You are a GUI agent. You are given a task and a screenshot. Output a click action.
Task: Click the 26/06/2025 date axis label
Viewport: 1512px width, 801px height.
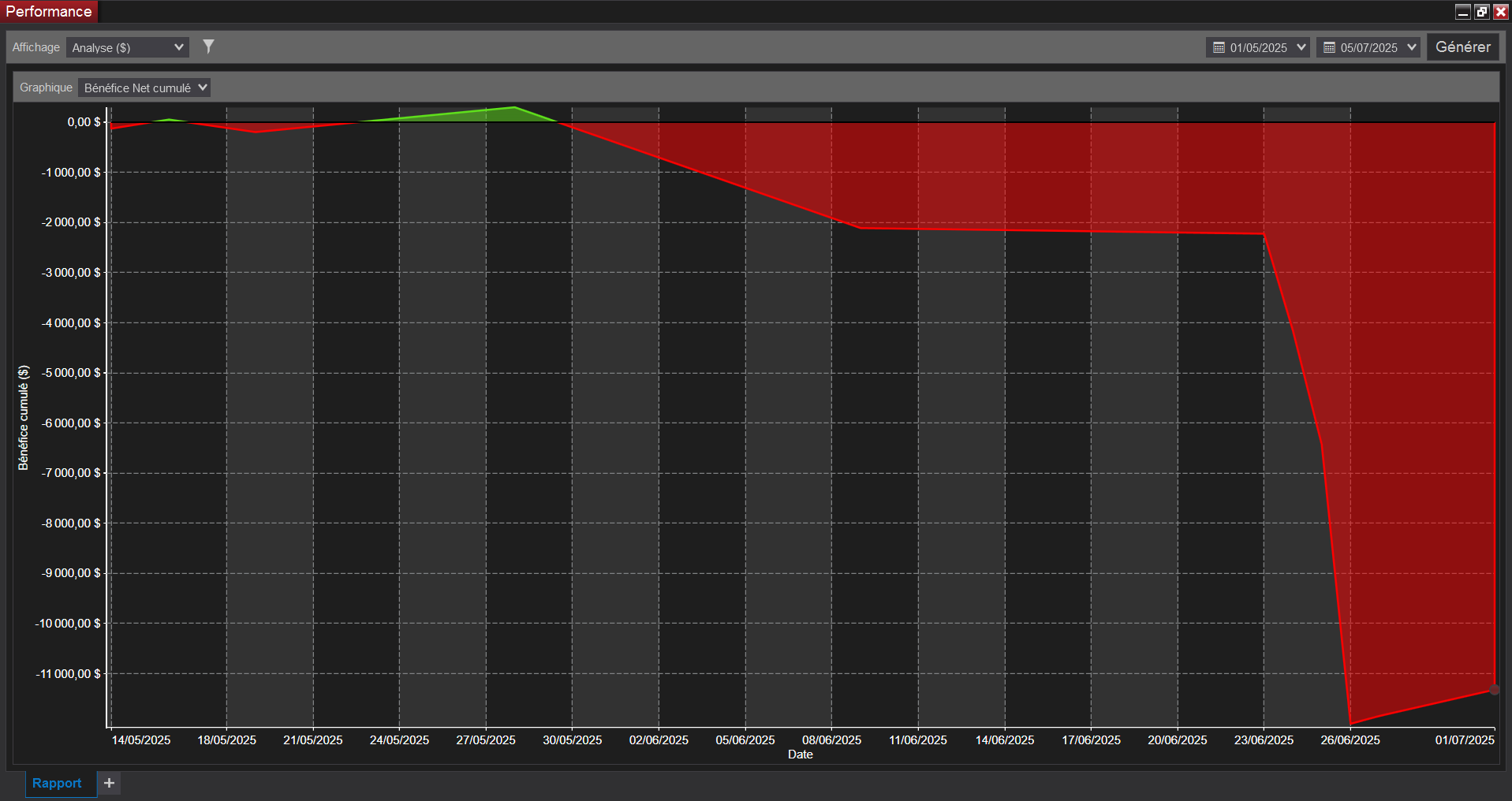(1350, 740)
